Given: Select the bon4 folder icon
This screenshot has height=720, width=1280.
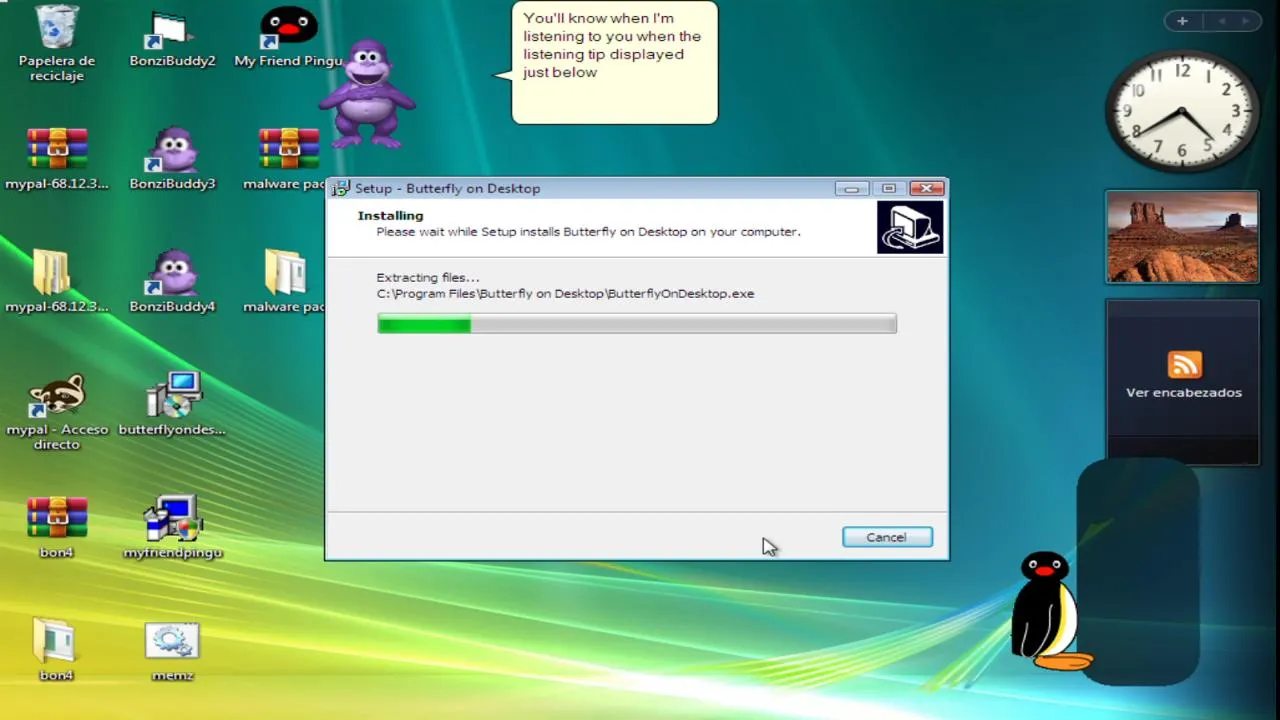Looking at the screenshot, I should 55,642.
